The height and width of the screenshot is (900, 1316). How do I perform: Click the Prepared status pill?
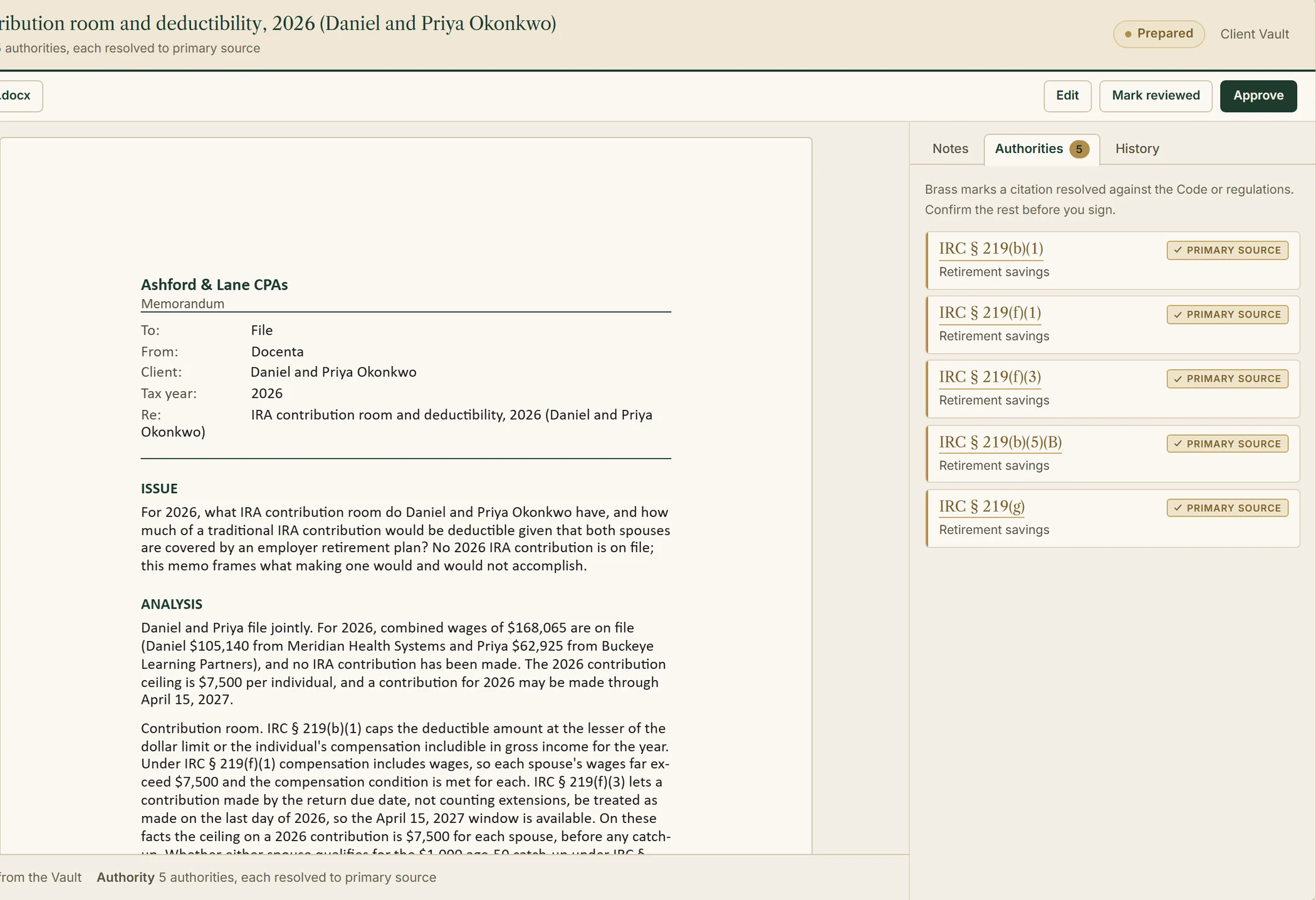[1159, 34]
